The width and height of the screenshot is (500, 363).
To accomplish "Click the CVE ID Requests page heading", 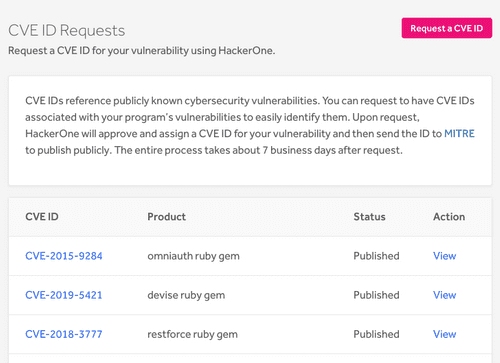I will [x=67, y=31].
